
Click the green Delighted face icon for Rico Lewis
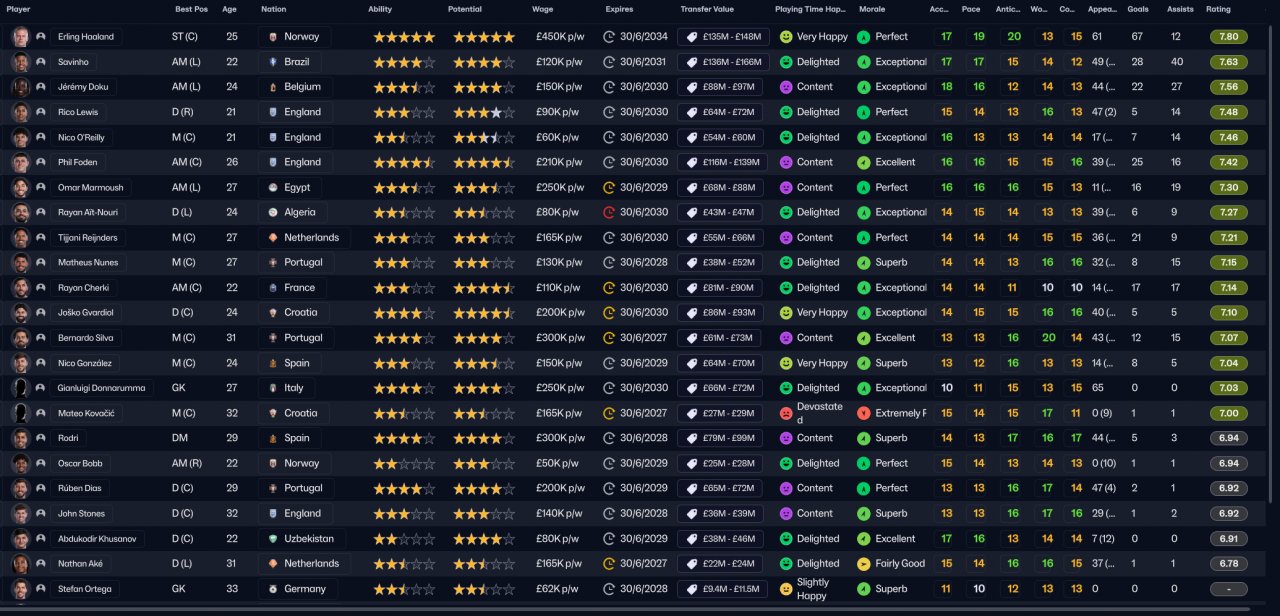[x=786, y=112]
